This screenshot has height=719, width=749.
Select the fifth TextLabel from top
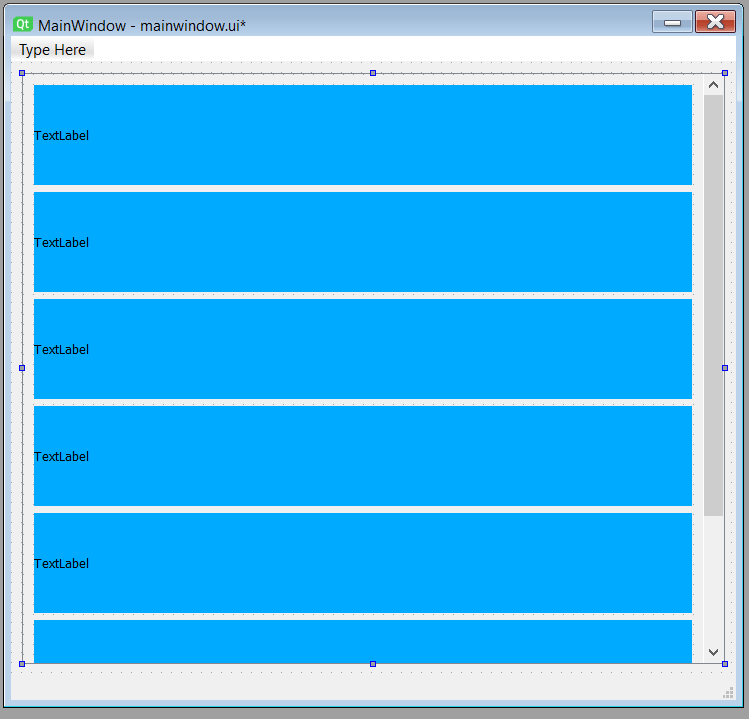click(x=363, y=563)
